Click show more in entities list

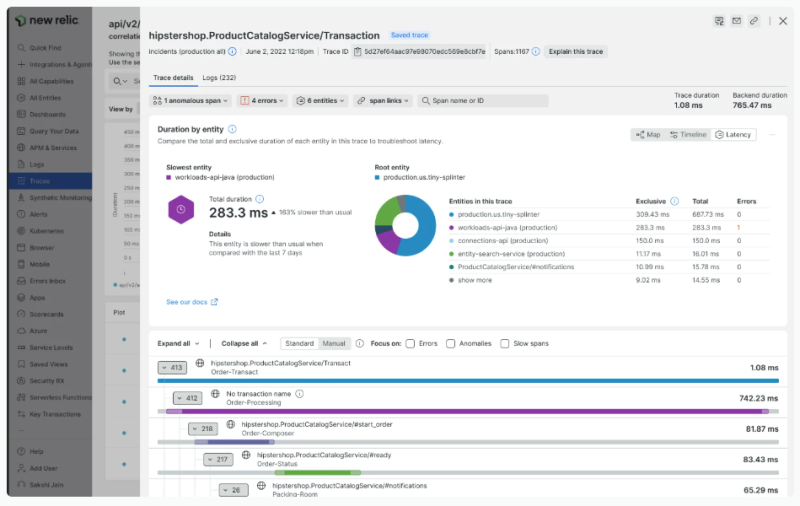click(474, 280)
